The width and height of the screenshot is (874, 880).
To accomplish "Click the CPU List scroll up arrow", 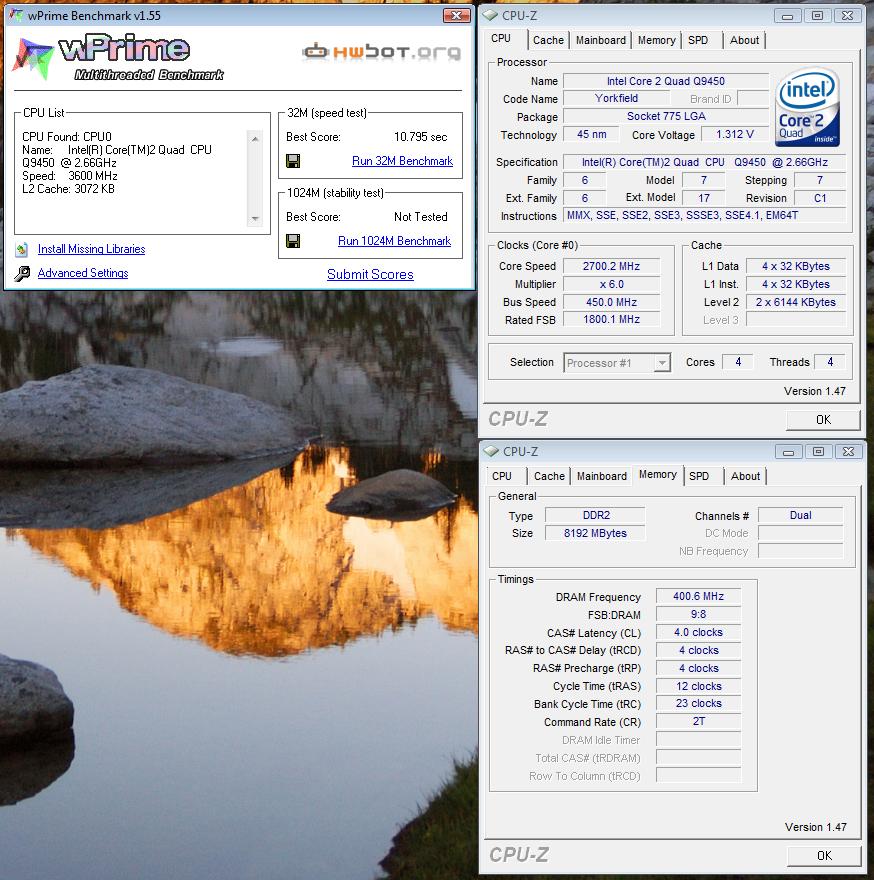I will pos(255,139).
